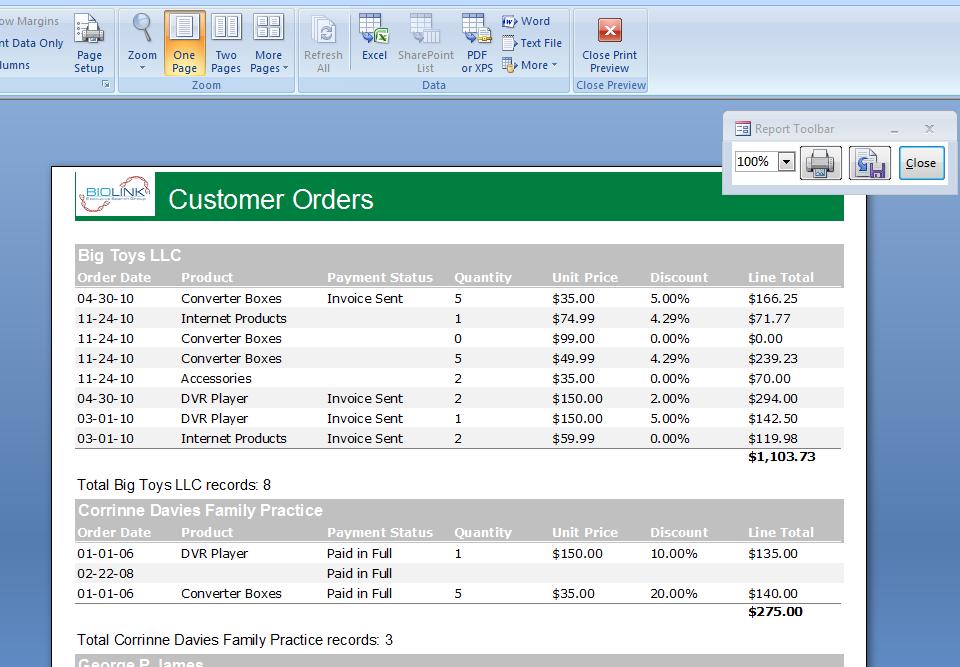Screen dimensions: 960x667
Task: Click Close Print Preview
Action: point(609,43)
